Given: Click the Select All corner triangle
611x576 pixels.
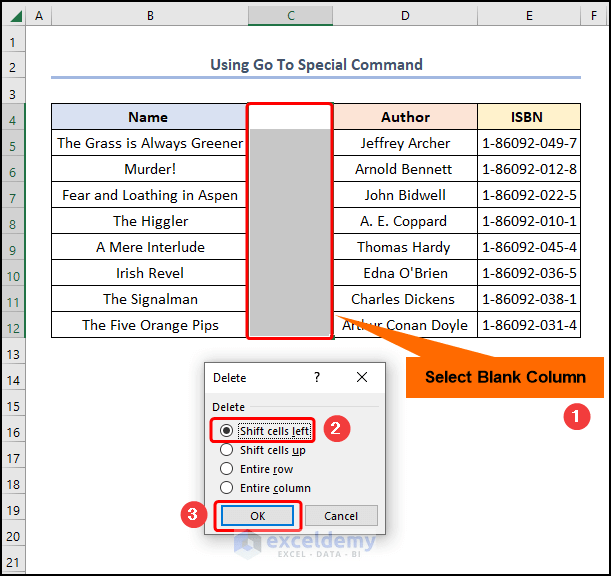Looking at the screenshot, I should tap(15, 16).
